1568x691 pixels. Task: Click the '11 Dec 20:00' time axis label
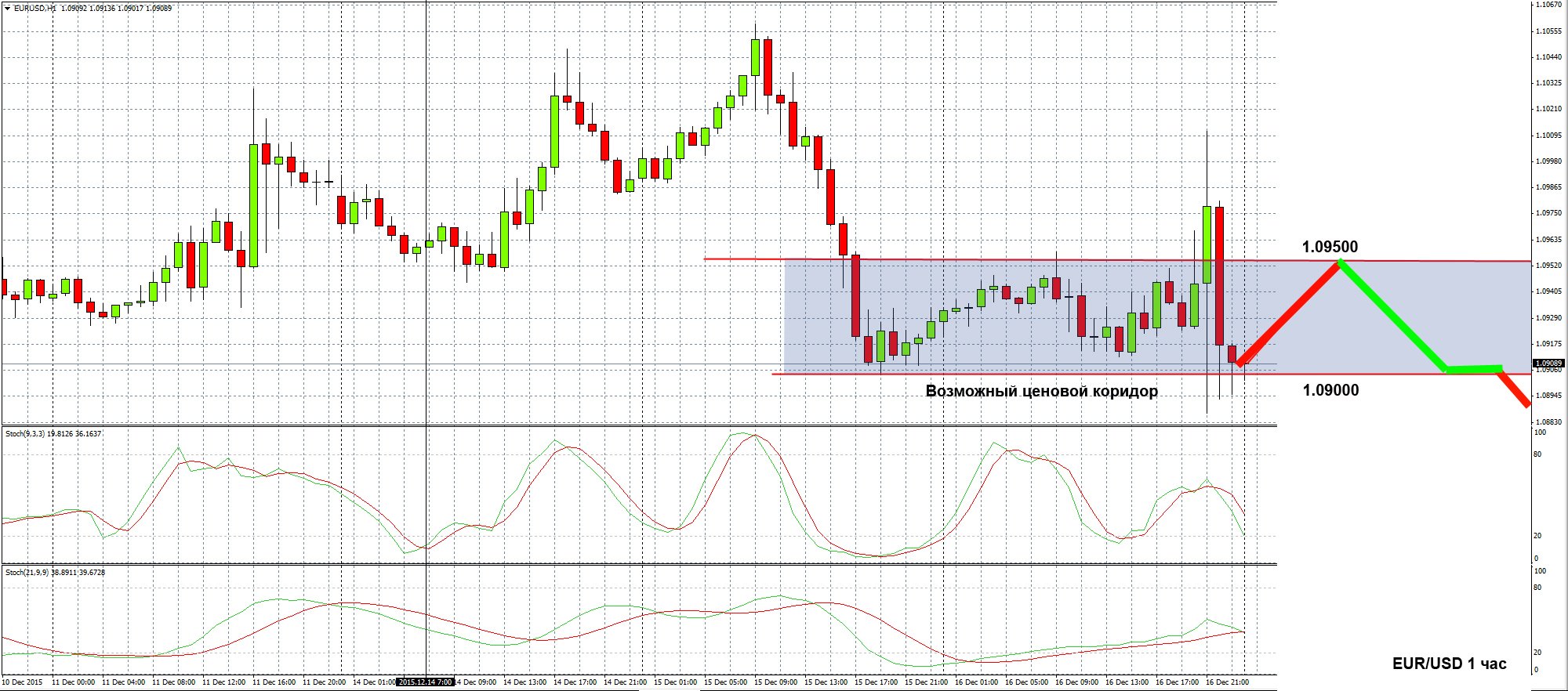coord(324,682)
